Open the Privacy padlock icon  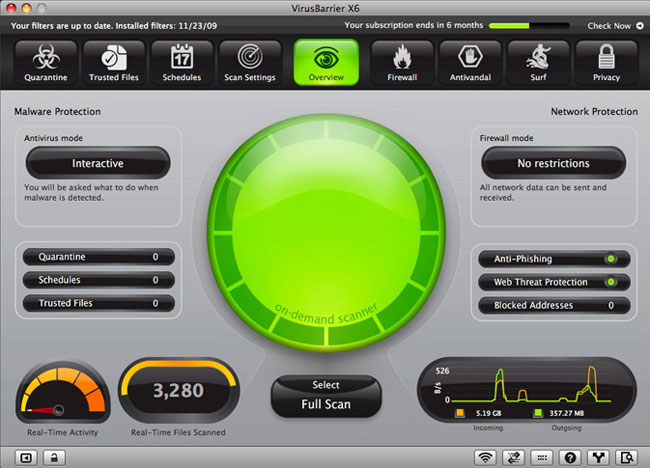(x=607, y=62)
